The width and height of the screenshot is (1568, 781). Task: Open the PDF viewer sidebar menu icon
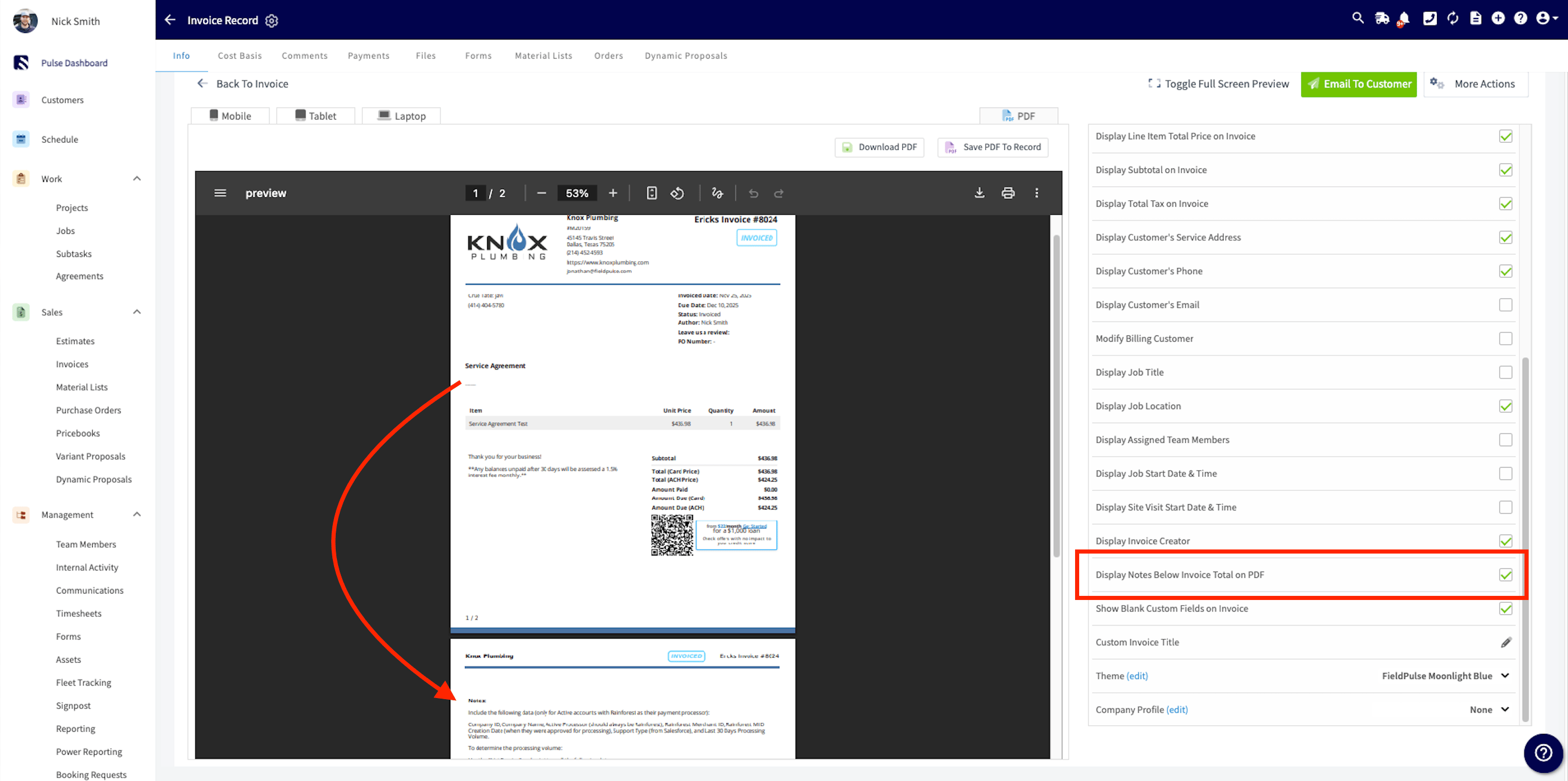click(220, 193)
